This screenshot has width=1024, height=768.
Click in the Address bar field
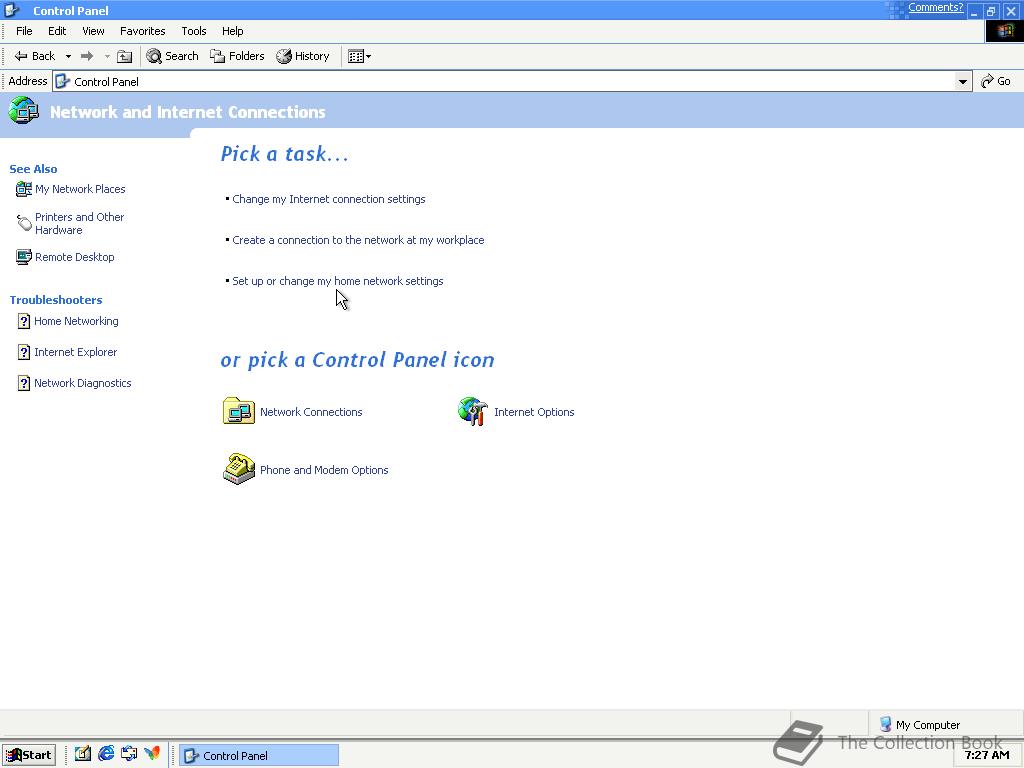click(512, 82)
